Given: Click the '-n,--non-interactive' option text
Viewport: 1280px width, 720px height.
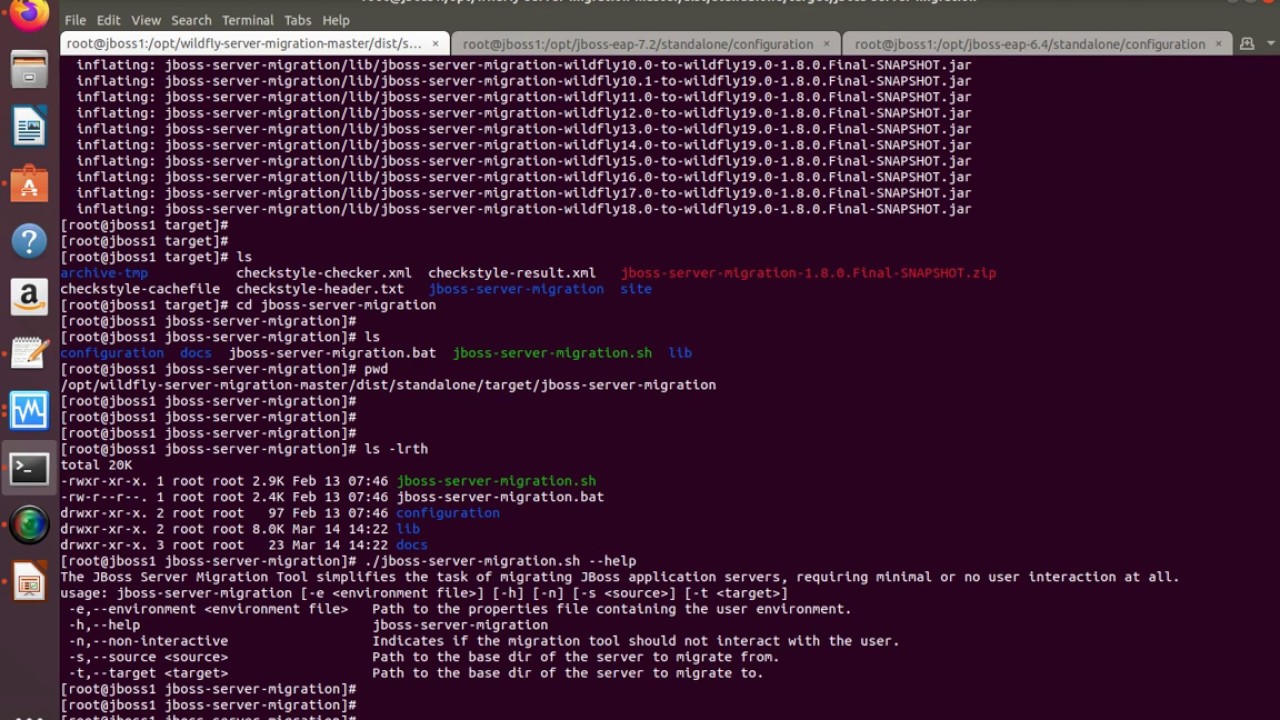Looking at the screenshot, I should 148,641.
